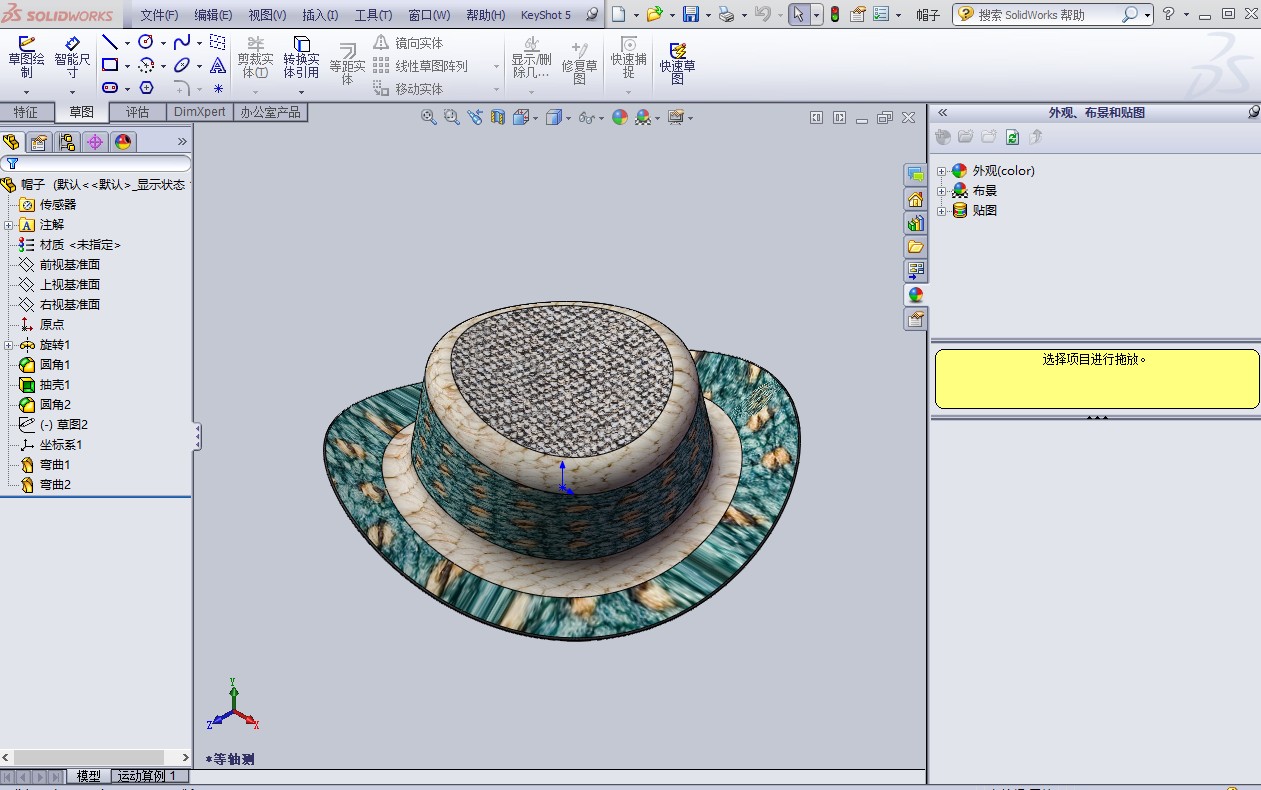Open the FeatureManager design tree tab
This screenshot has height=790, width=1261.
[12, 142]
